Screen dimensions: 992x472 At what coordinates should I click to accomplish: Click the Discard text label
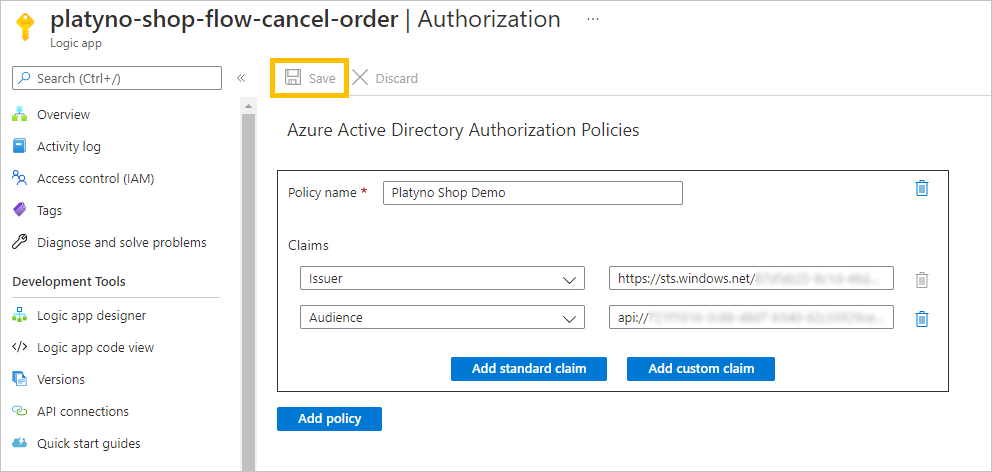(x=397, y=78)
